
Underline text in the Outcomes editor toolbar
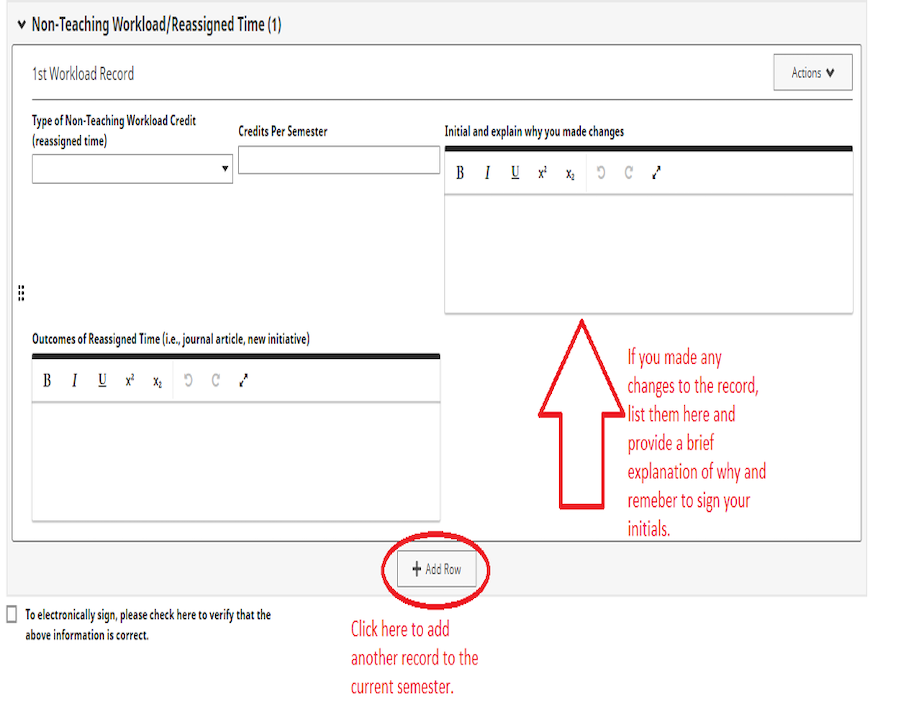click(x=102, y=381)
